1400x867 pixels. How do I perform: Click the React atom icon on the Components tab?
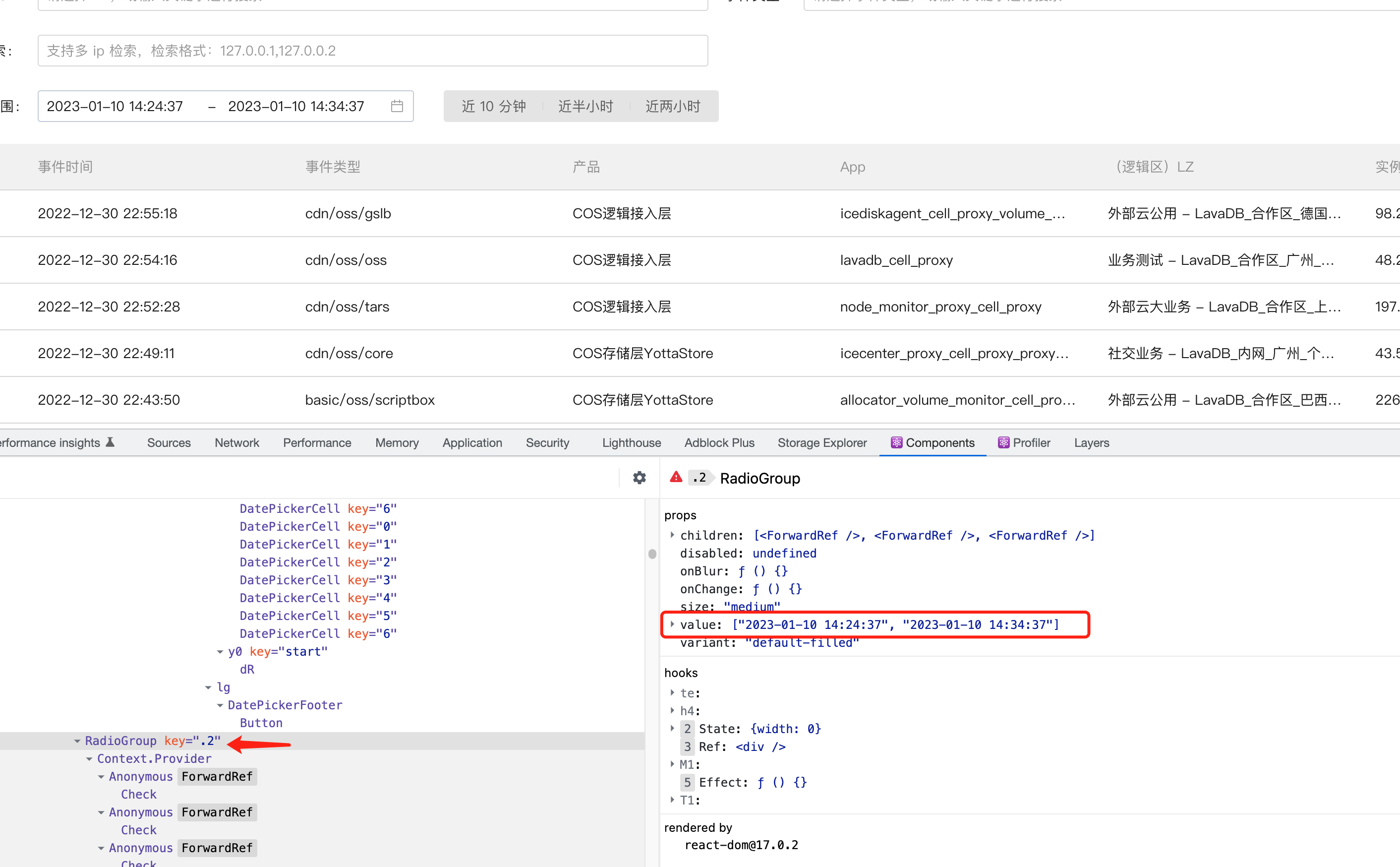pos(897,442)
